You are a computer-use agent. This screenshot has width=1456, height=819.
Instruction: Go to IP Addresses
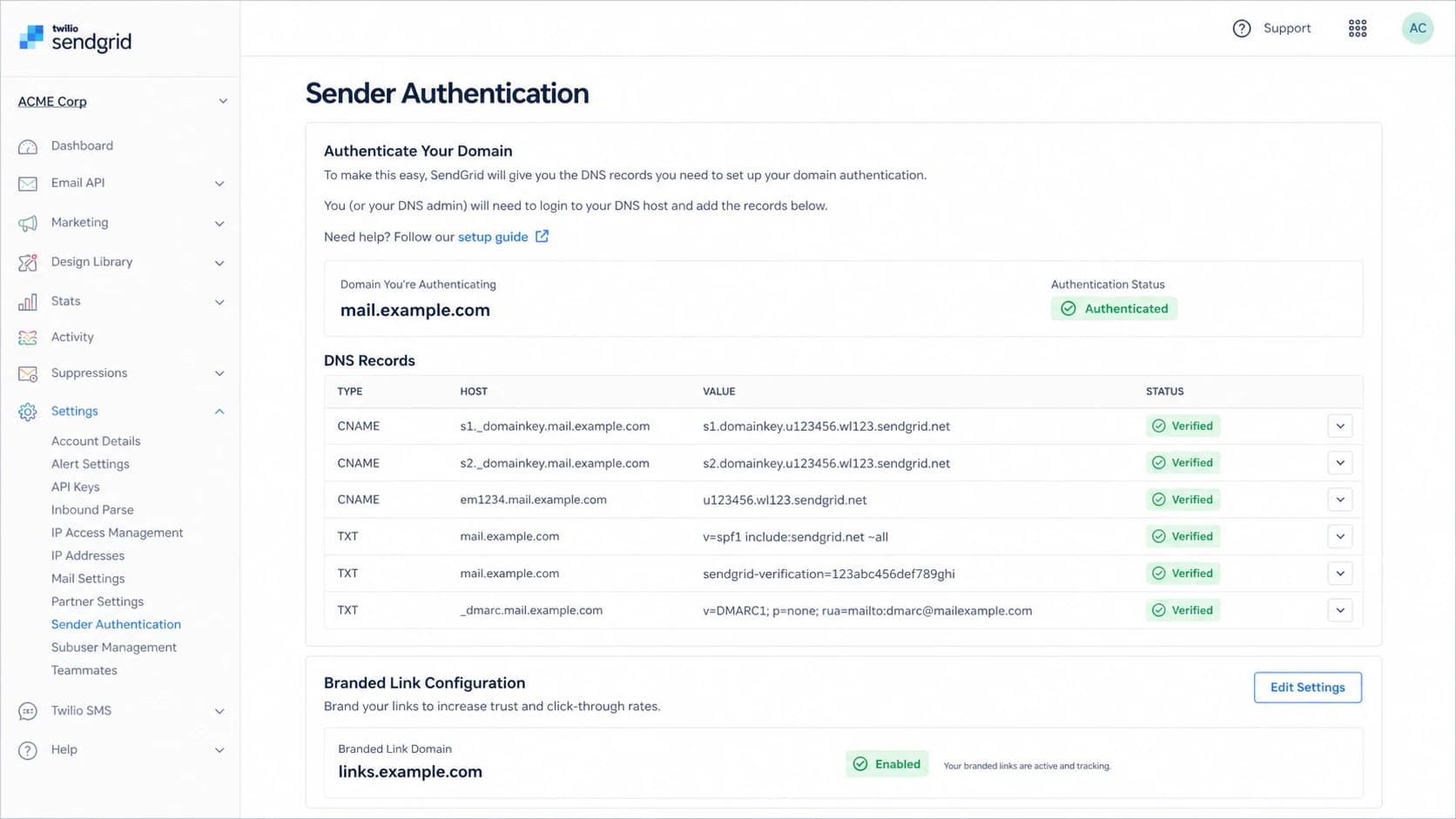pos(88,555)
